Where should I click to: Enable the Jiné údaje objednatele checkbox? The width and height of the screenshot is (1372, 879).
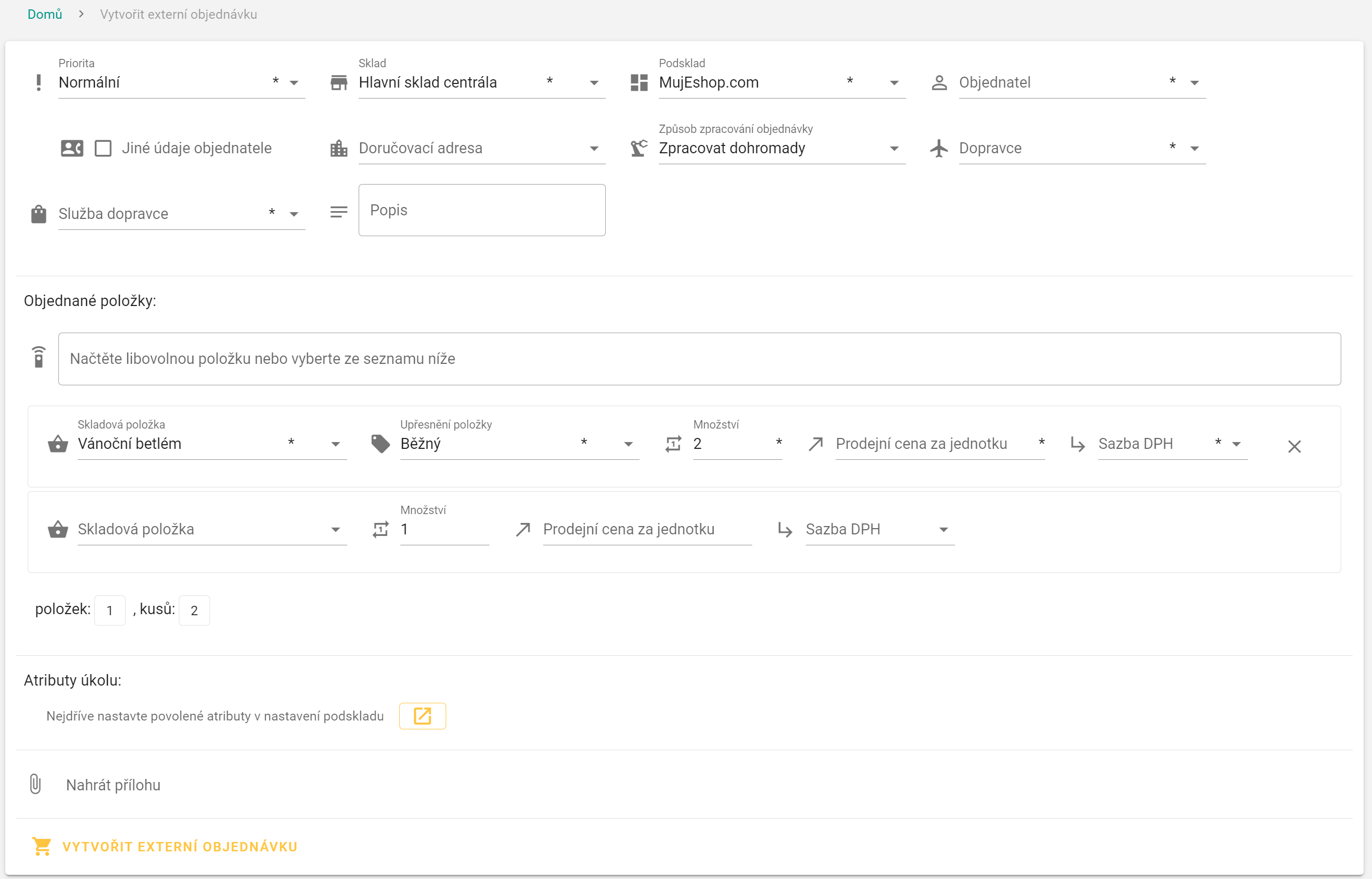click(103, 149)
